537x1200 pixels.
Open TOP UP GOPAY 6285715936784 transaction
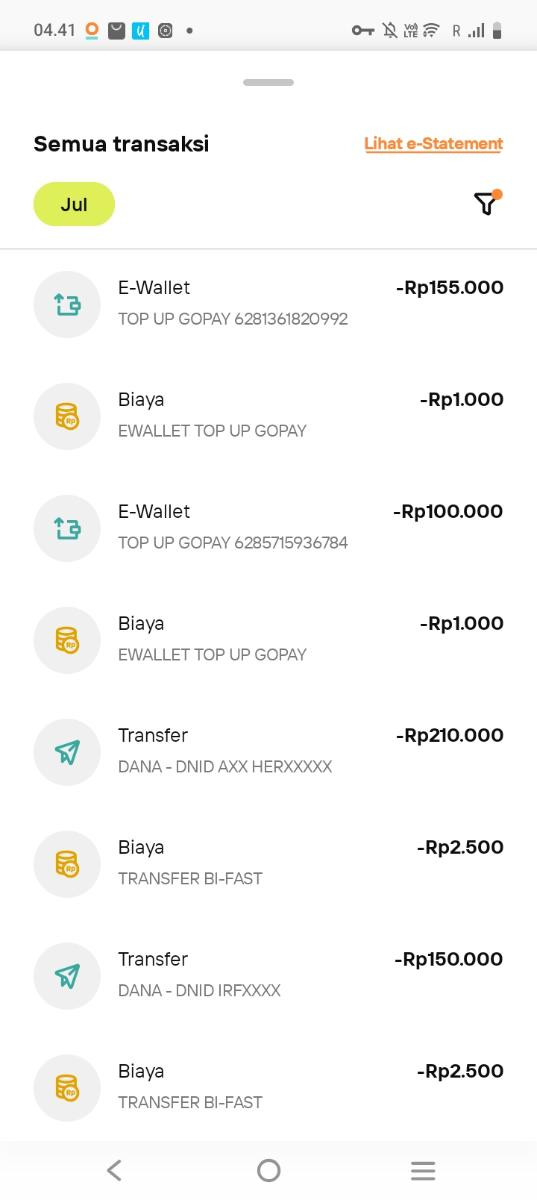tap(268, 528)
